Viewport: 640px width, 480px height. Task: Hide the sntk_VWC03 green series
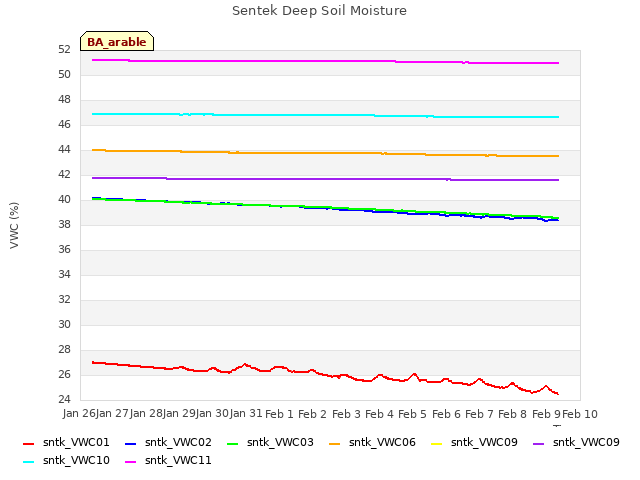tap(270, 442)
